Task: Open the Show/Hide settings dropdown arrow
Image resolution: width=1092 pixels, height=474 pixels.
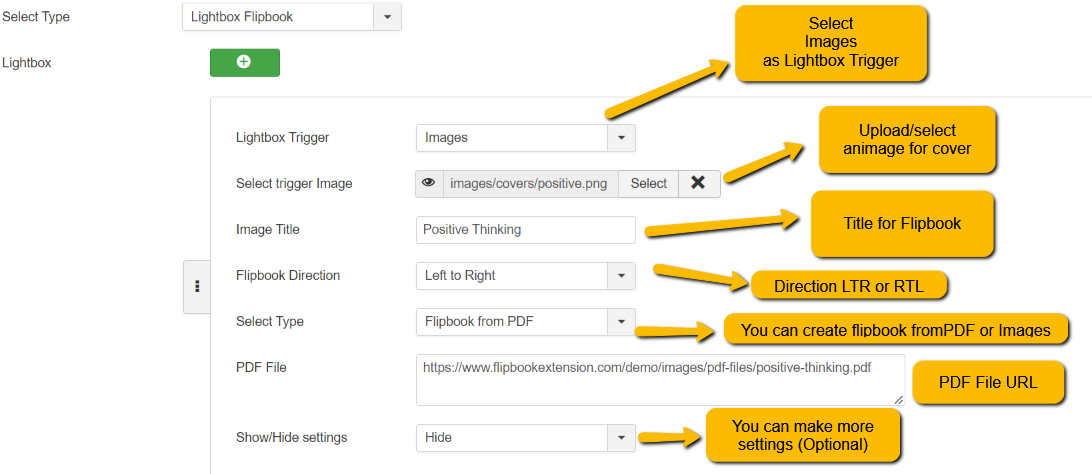Action: coord(621,438)
